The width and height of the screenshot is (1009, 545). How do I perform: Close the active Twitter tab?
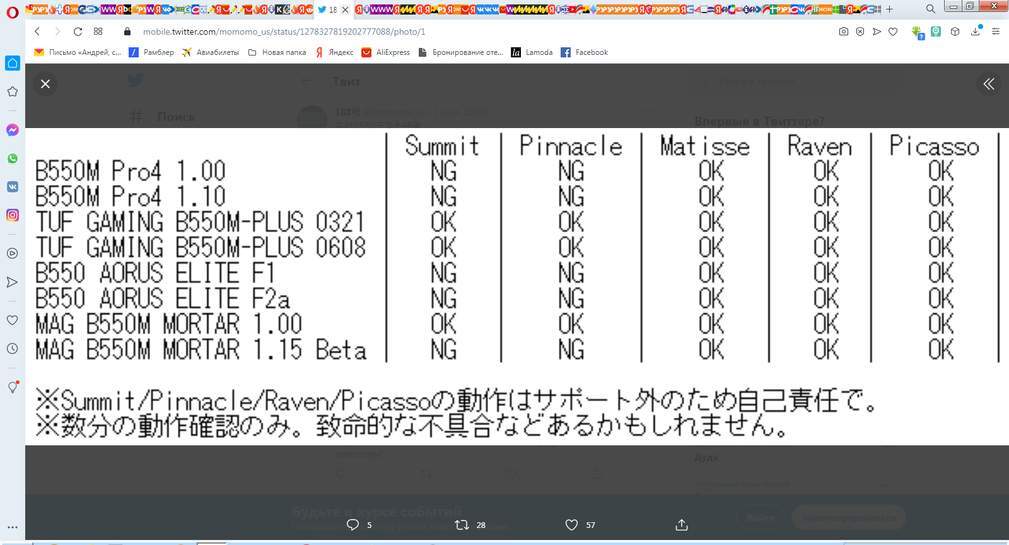click(x=345, y=10)
